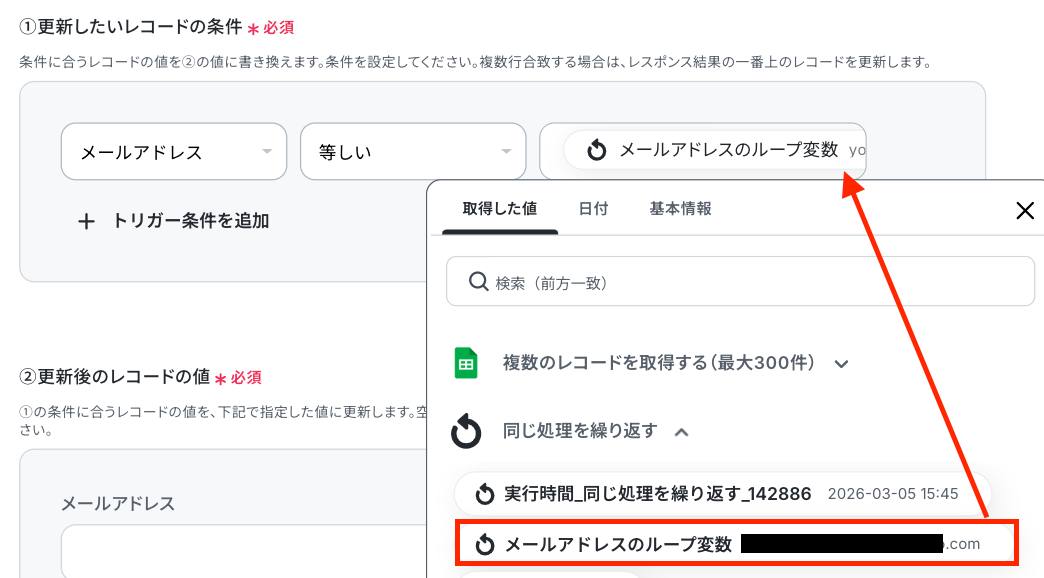
Task: Click loop icon on the 実行時間 row
Action: pyautogui.click(x=485, y=494)
